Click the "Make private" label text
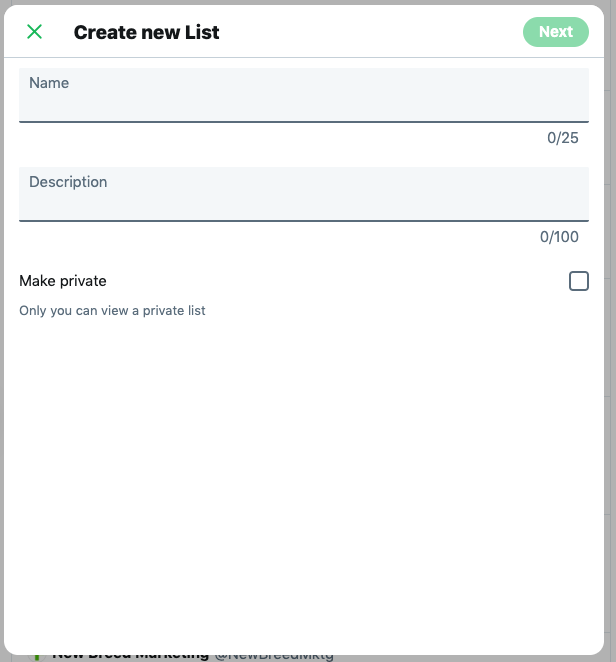The height and width of the screenshot is (662, 616). point(63,281)
